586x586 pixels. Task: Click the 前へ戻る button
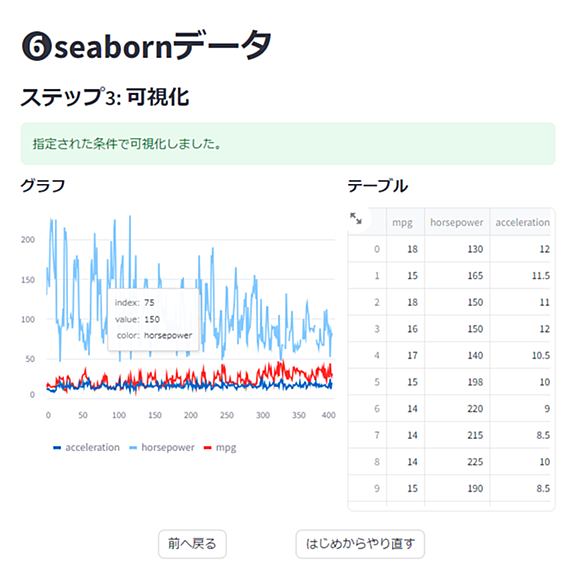(192, 544)
